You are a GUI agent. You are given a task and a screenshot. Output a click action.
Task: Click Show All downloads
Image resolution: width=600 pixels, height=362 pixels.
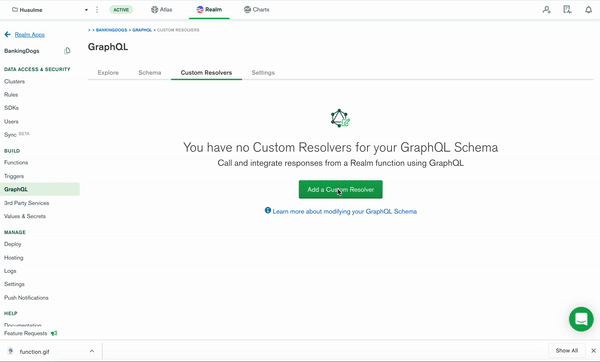pyautogui.click(x=567, y=351)
